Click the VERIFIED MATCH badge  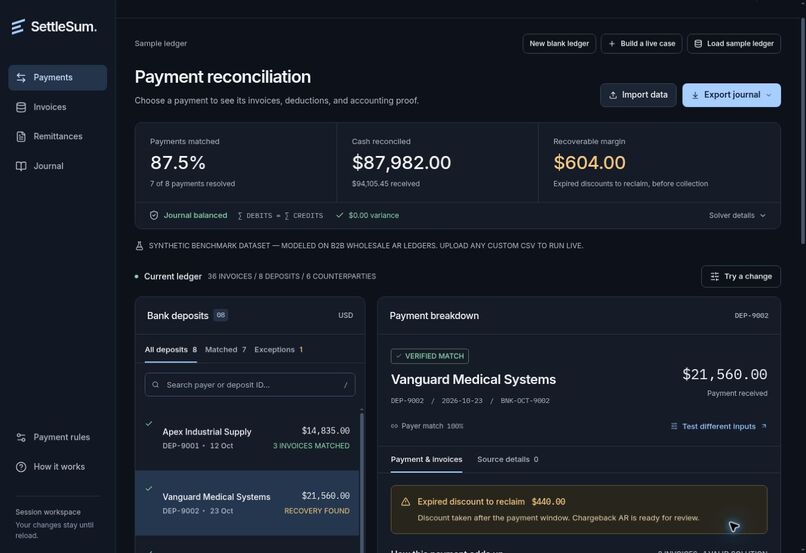tap(430, 356)
